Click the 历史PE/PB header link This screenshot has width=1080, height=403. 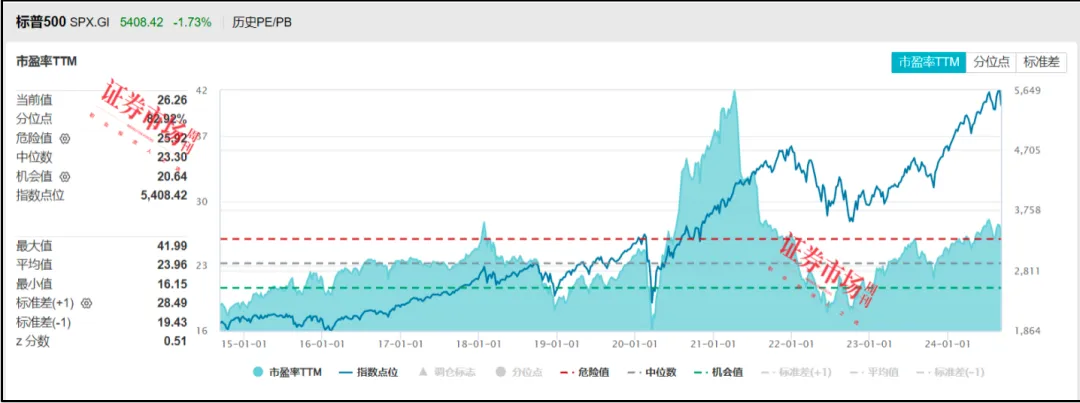[262, 22]
